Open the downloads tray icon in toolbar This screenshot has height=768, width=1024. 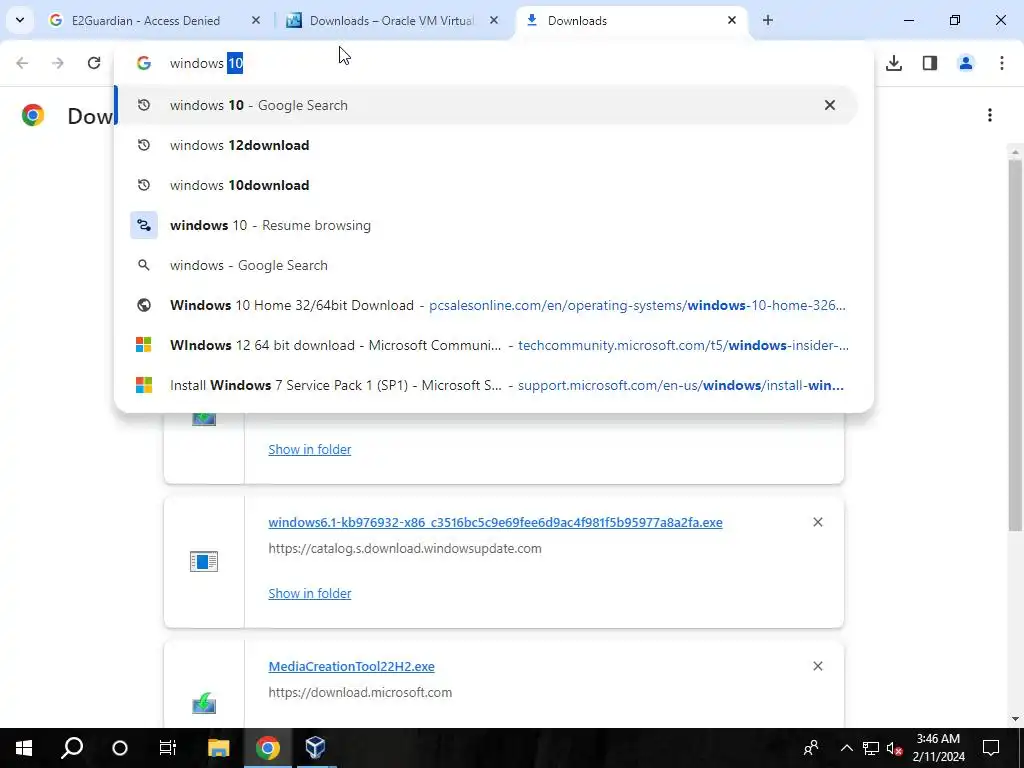894,63
